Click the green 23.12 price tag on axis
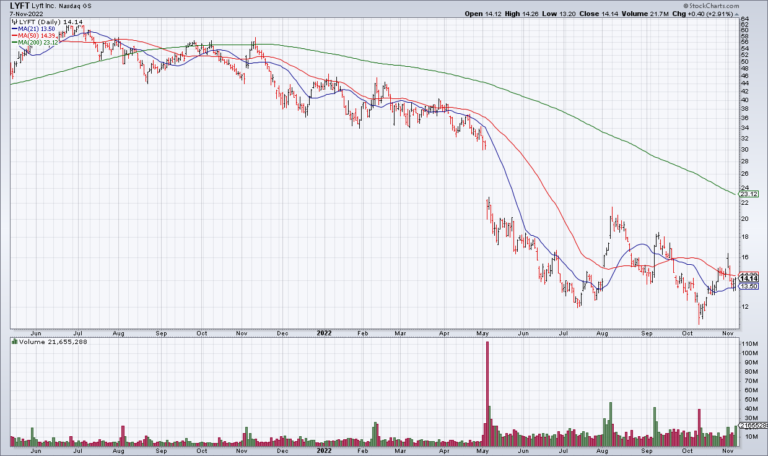 tap(748, 194)
